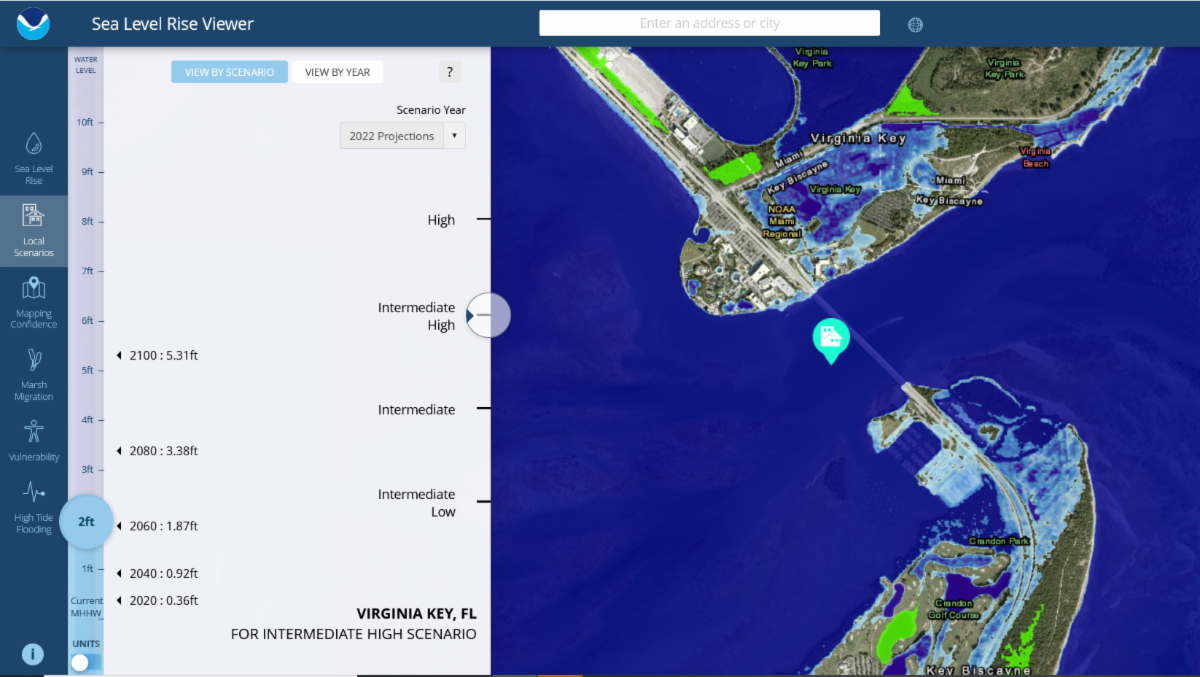Click the arrow next to 2040 : 0.92ft

pyautogui.click(x=119, y=573)
